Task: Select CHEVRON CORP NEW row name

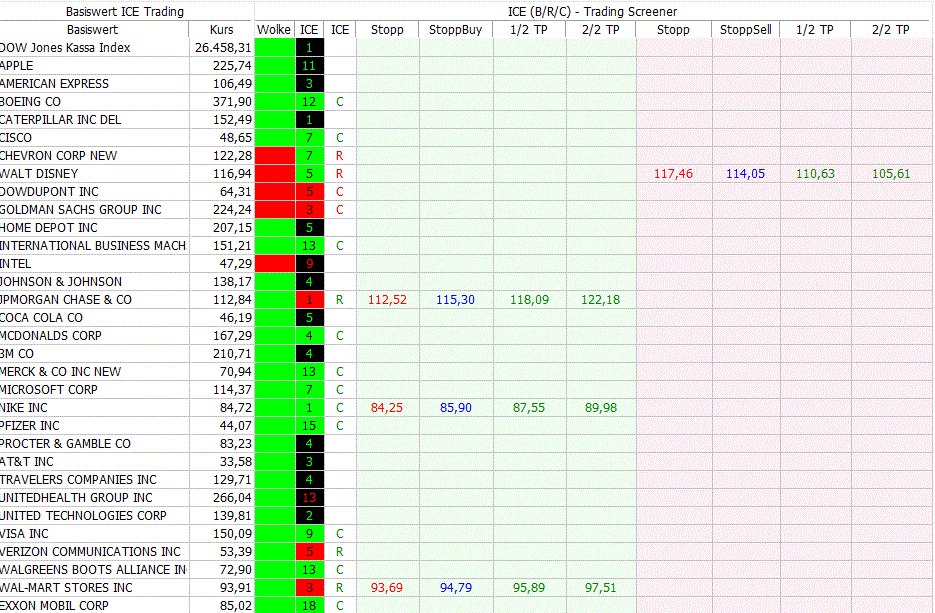Action: (x=58, y=156)
